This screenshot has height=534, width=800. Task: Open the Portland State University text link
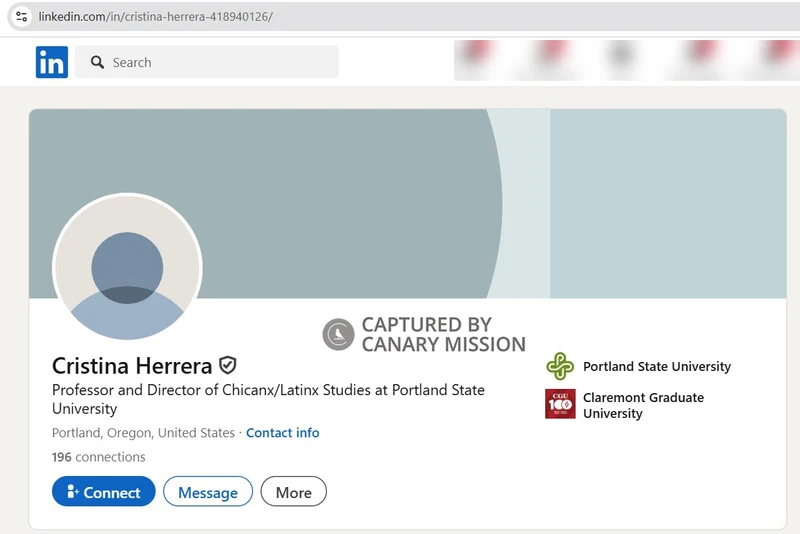click(656, 366)
